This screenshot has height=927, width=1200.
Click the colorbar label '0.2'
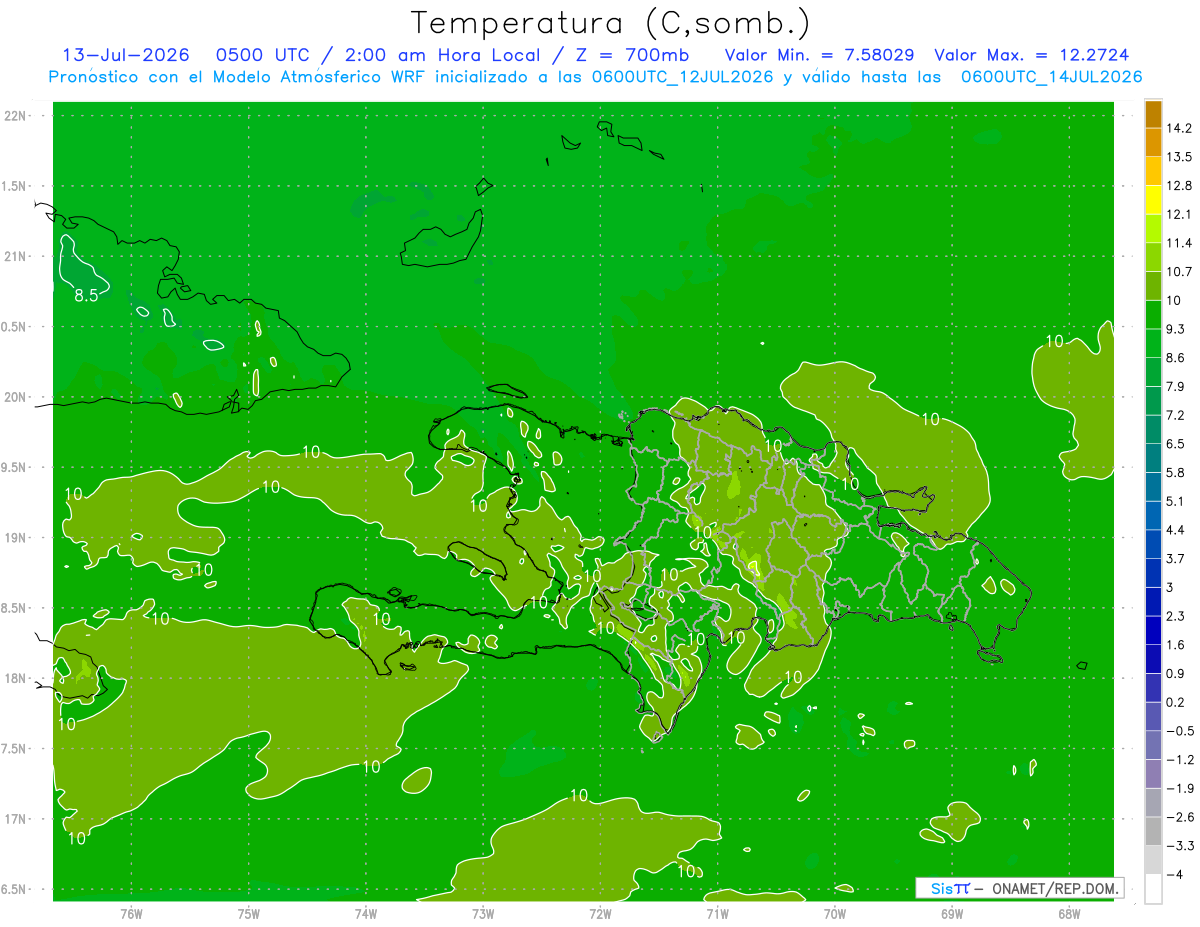(1177, 702)
